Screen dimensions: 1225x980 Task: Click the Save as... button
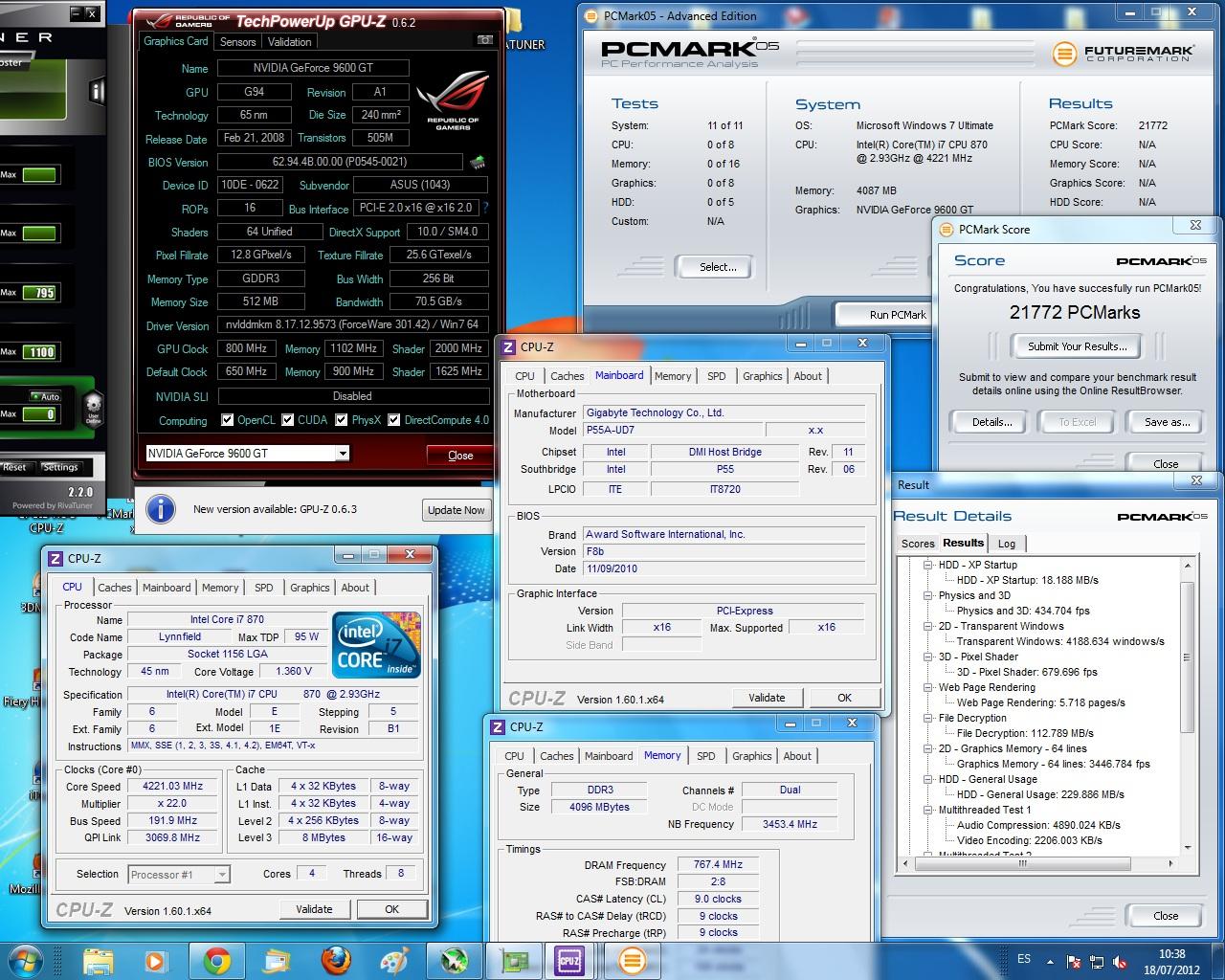(1168, 422)
